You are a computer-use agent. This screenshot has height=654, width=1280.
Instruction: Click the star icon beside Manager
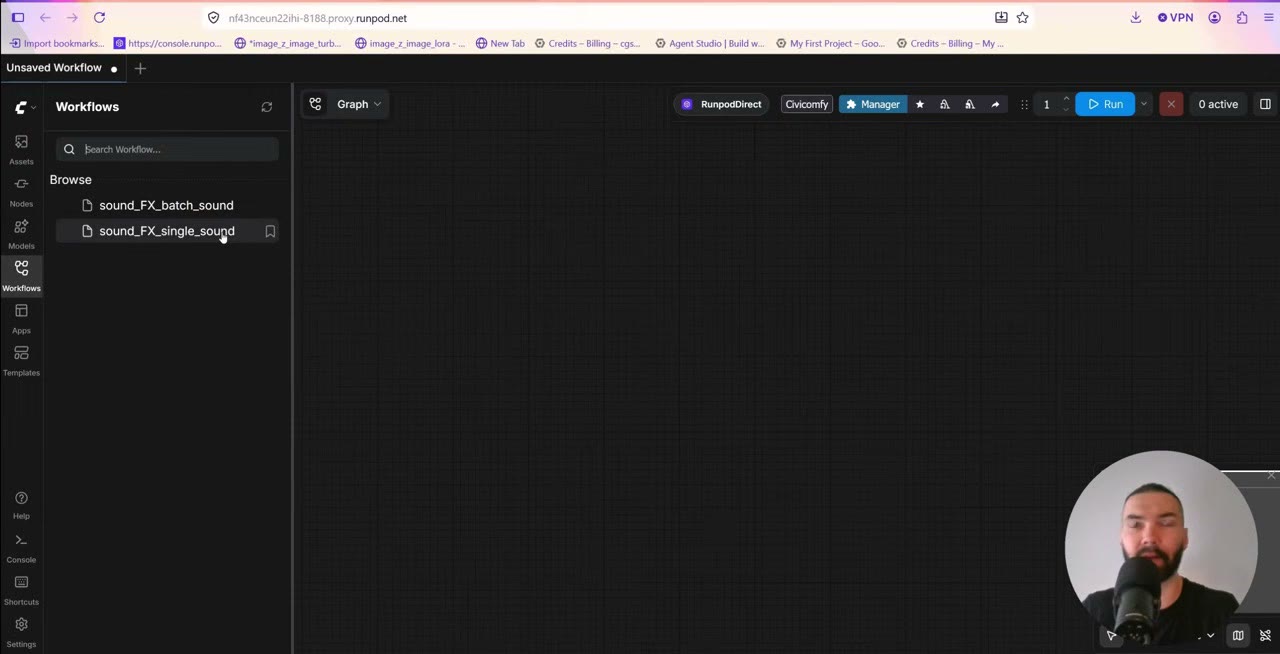pyautogui.click(x=920, y=104)
